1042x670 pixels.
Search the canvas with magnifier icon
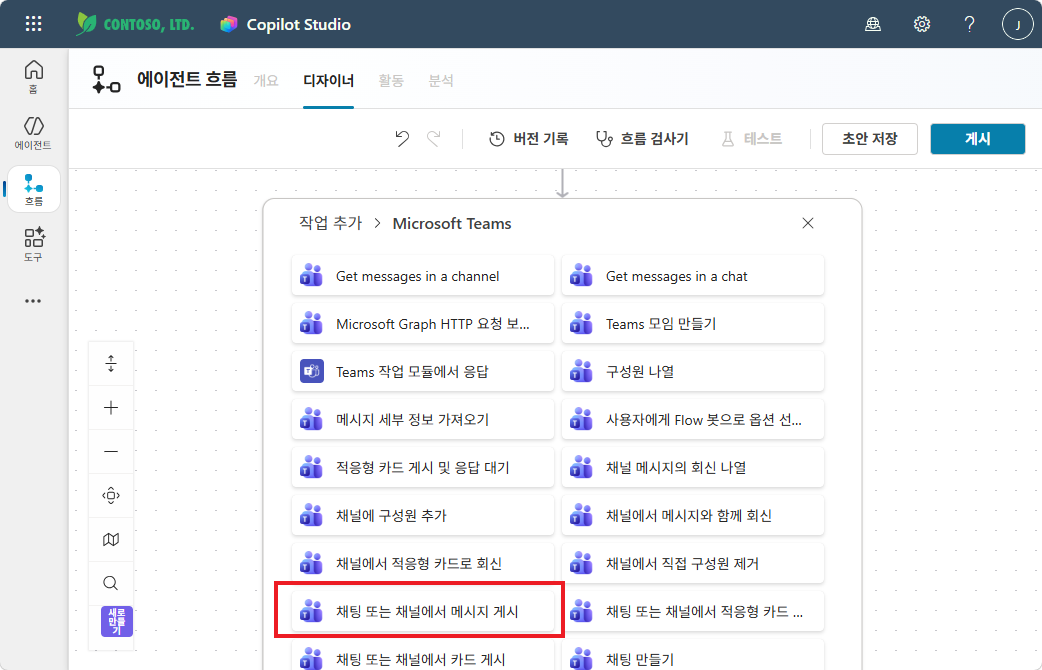pos(111,583)
